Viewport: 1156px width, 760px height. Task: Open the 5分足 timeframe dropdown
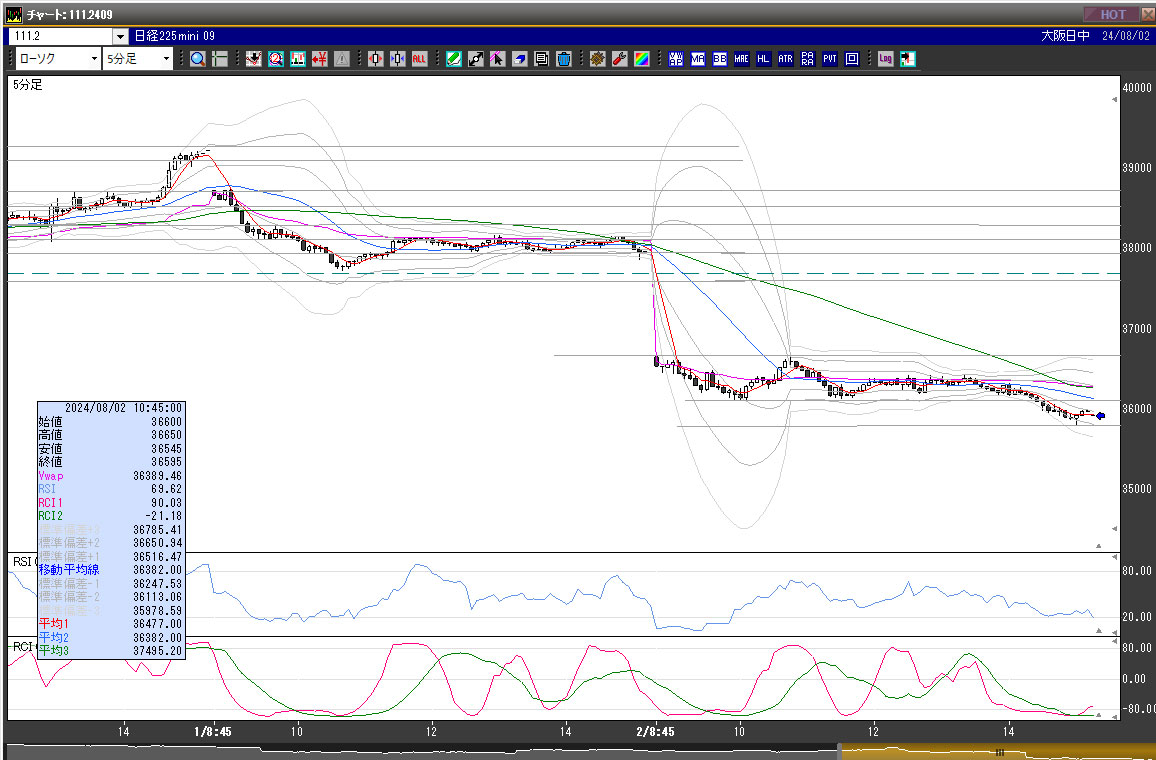coord(138,59)
